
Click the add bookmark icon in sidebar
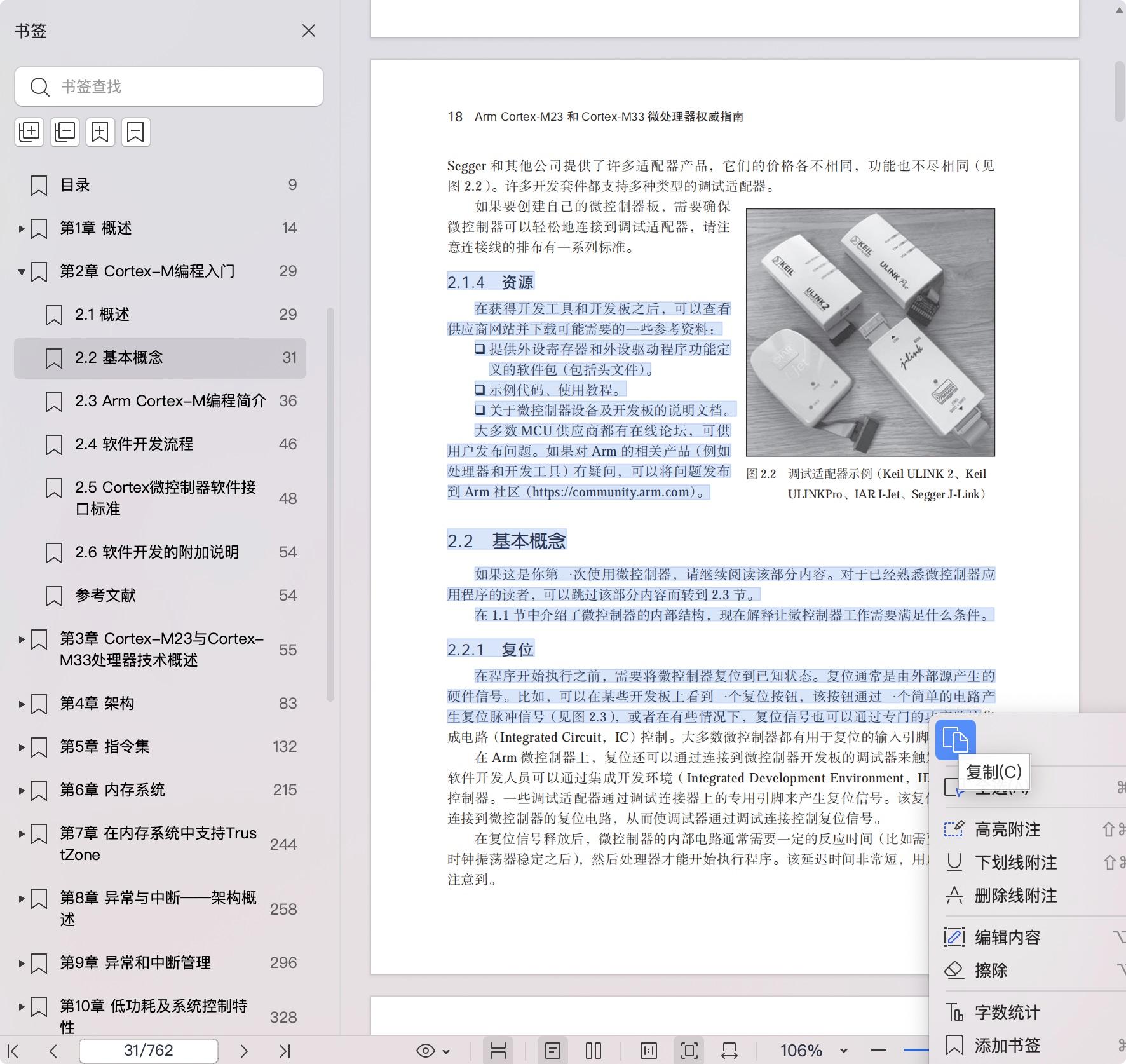(x=100, y=132)
